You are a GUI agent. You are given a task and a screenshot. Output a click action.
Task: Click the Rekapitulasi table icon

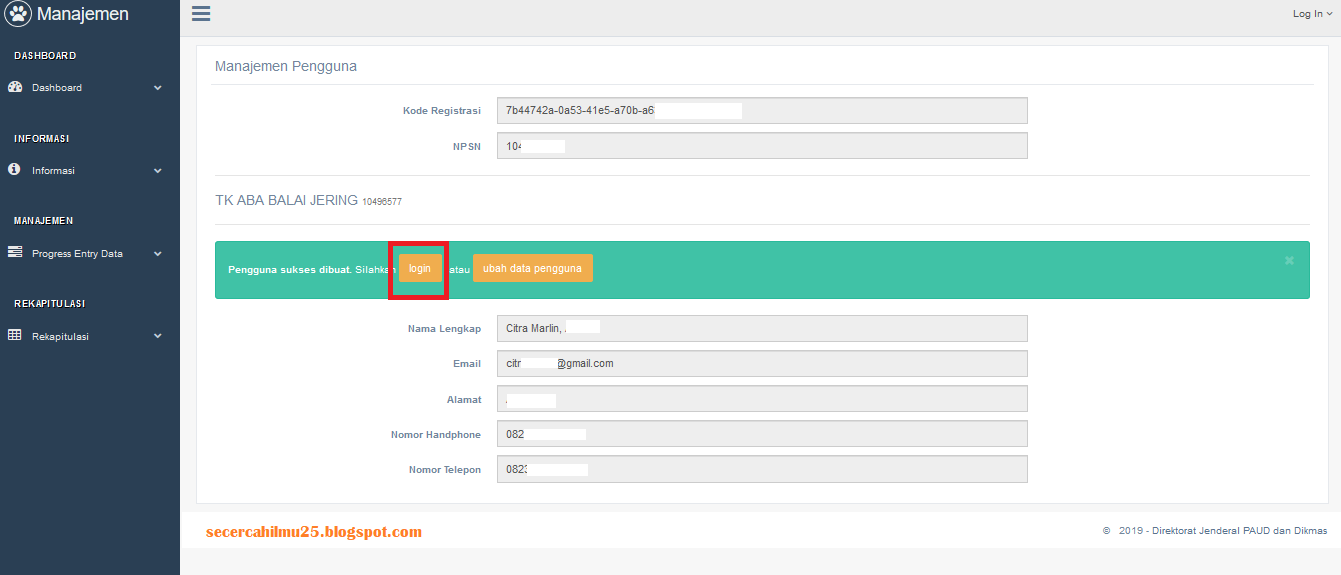(15, 336)
